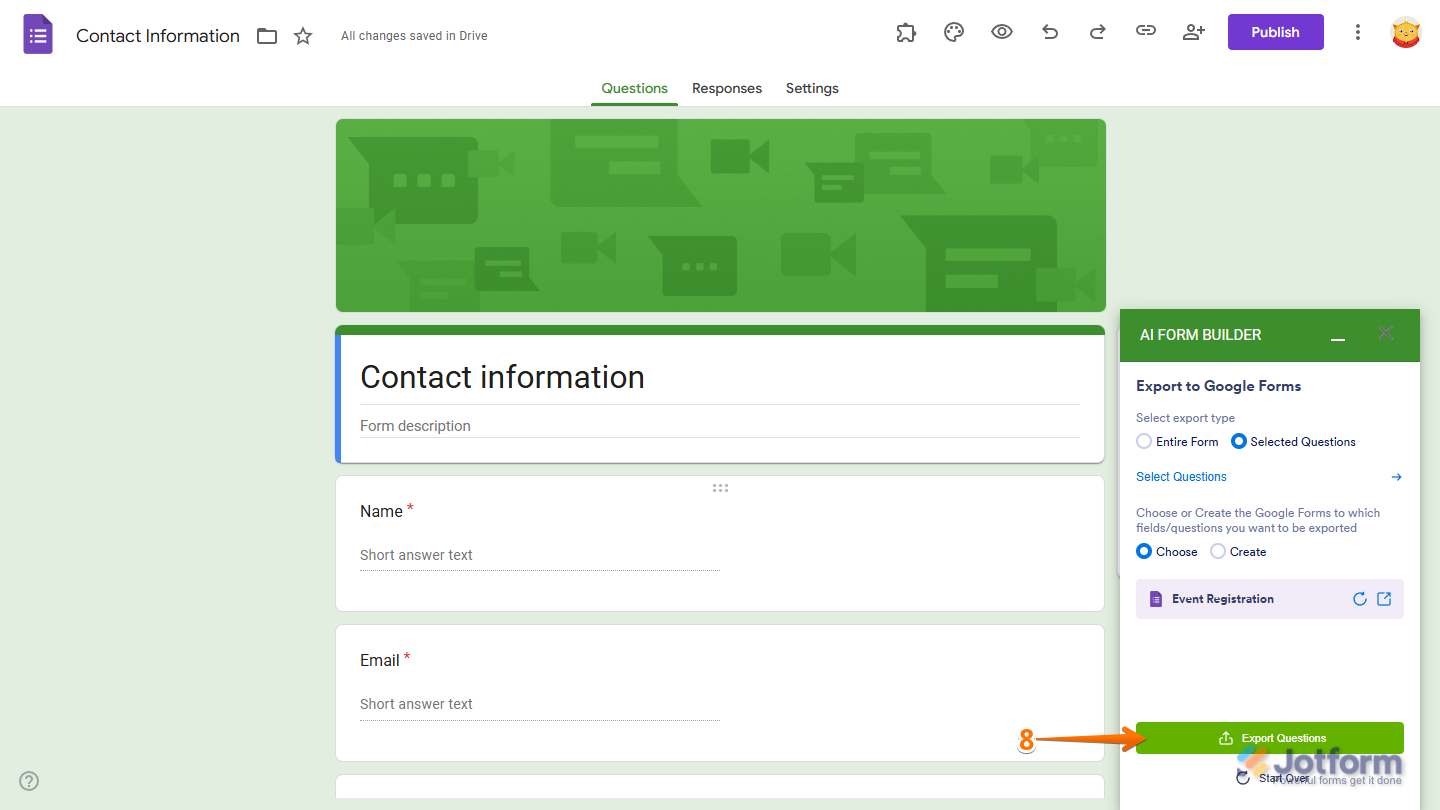Open the Settings tab

point(811,88)
